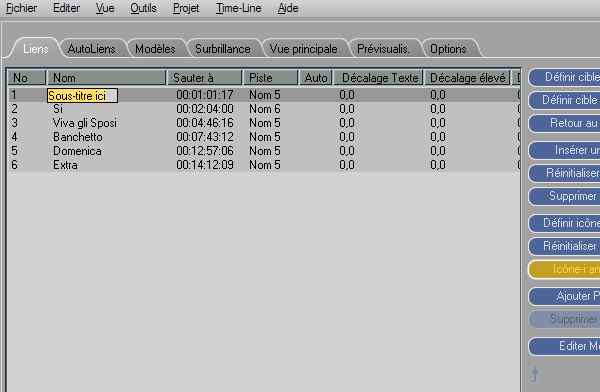Click the Définir icône button

point(564,223)
